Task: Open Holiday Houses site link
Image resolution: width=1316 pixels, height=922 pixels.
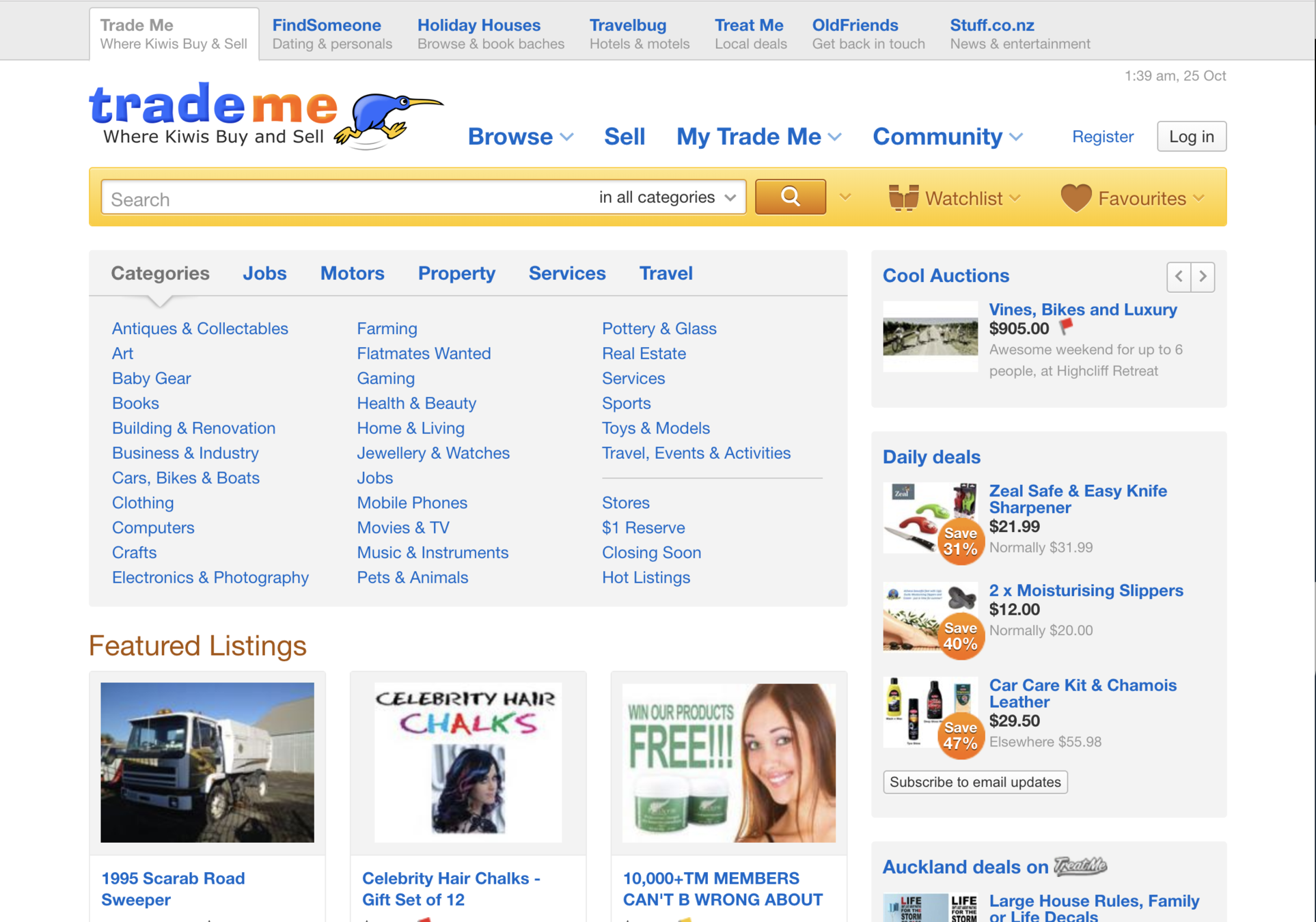Action: click(x=491, y=33)
